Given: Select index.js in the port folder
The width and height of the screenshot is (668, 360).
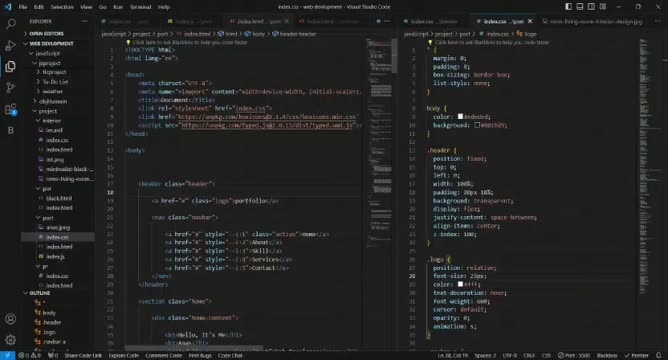Looking at the screenshot, I should (55, 256).
